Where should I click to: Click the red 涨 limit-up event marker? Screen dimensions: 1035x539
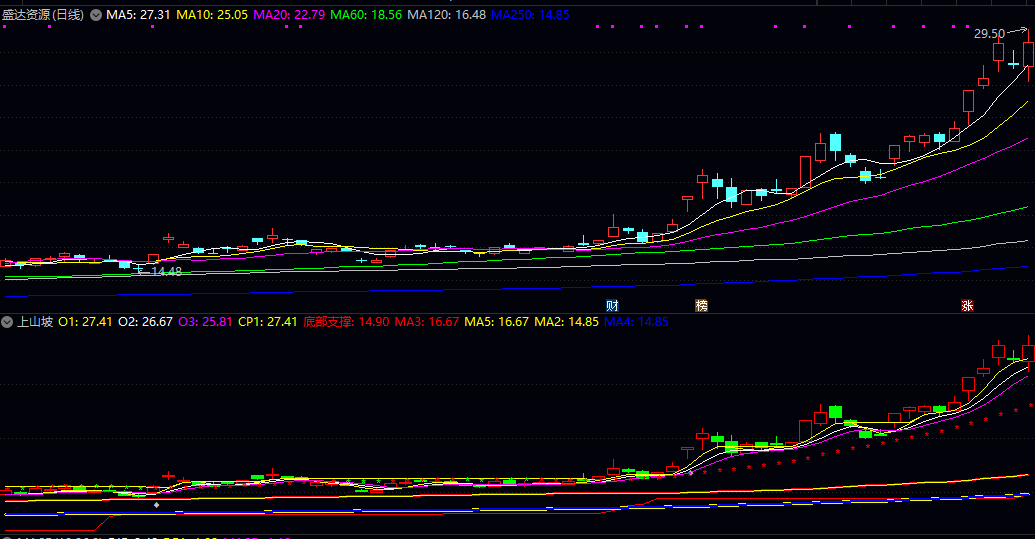tap(967, 305)
